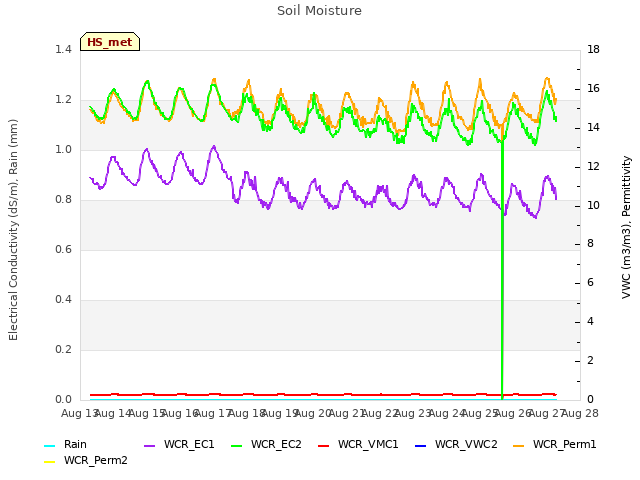This screenshot has height=480, width=640.
Task: Click the 4 right axis tick label
Action: [x=590, y=322]
